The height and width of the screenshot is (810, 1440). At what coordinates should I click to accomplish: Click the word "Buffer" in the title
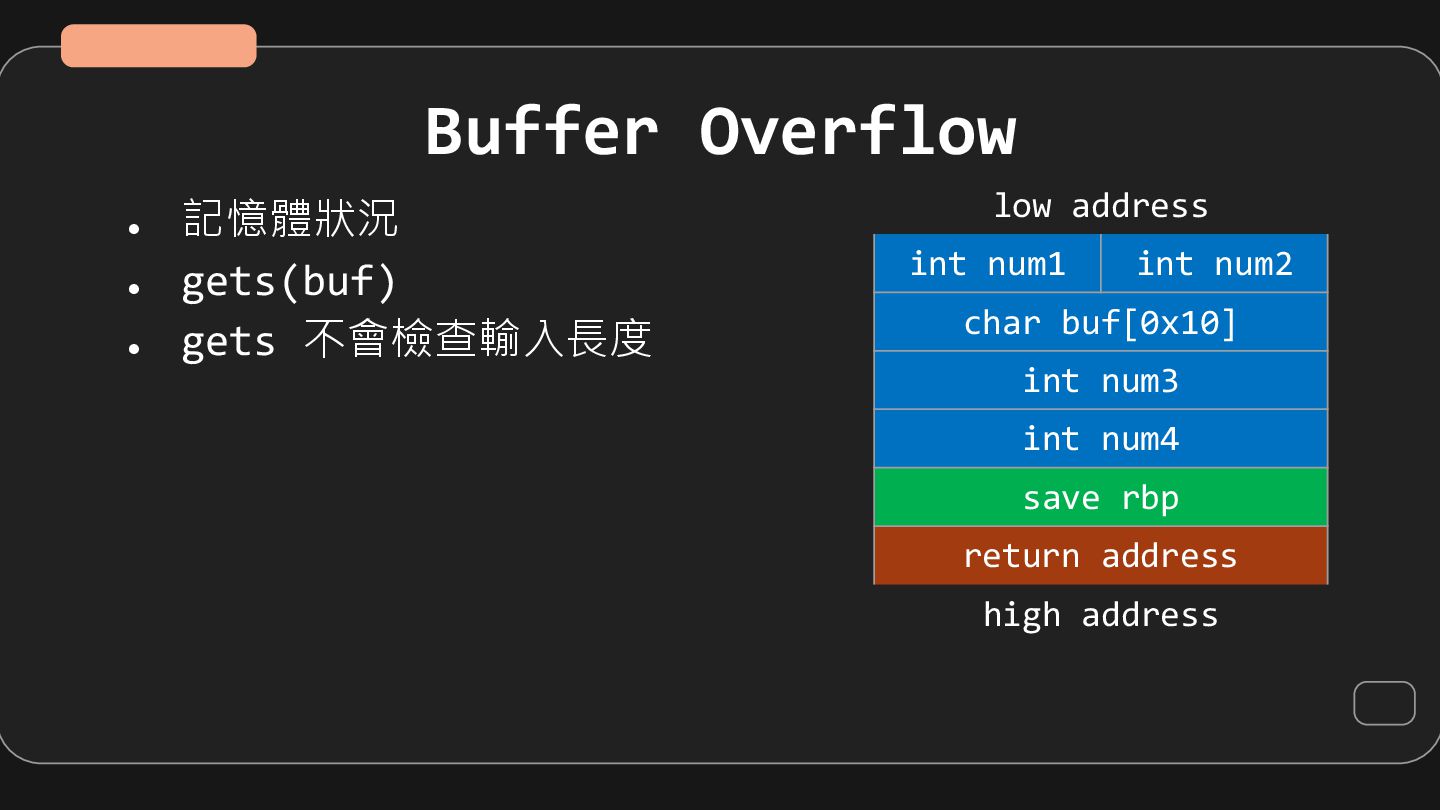coord(542,131)
